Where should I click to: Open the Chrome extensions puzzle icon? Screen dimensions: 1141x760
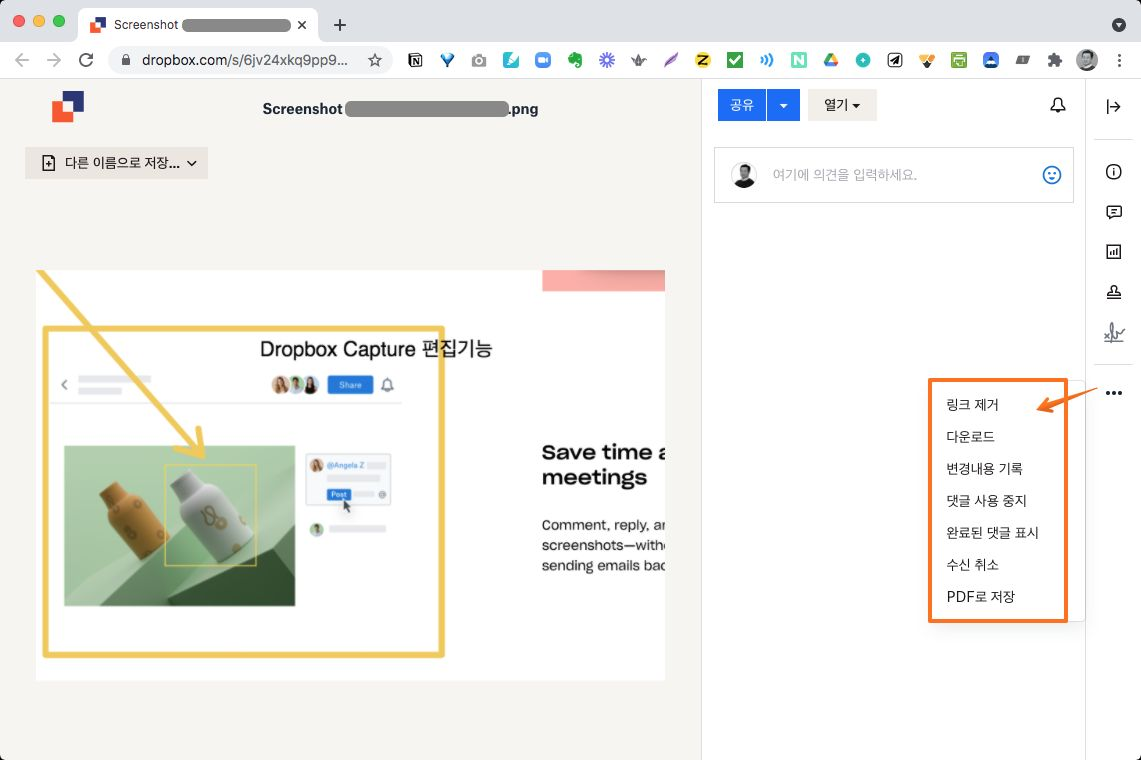pyautogui.click(x=1054, y=60)
